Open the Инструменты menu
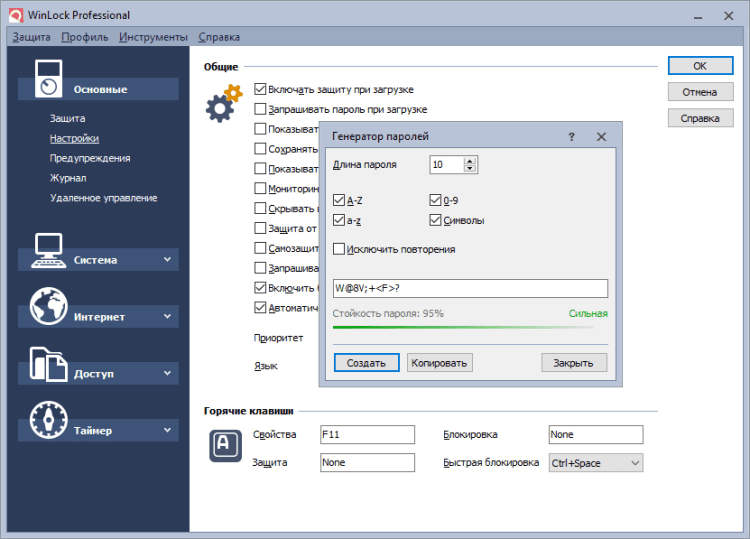Image resolution: width=750 pixels, height=539 pixels. click(x=153, y=37)
